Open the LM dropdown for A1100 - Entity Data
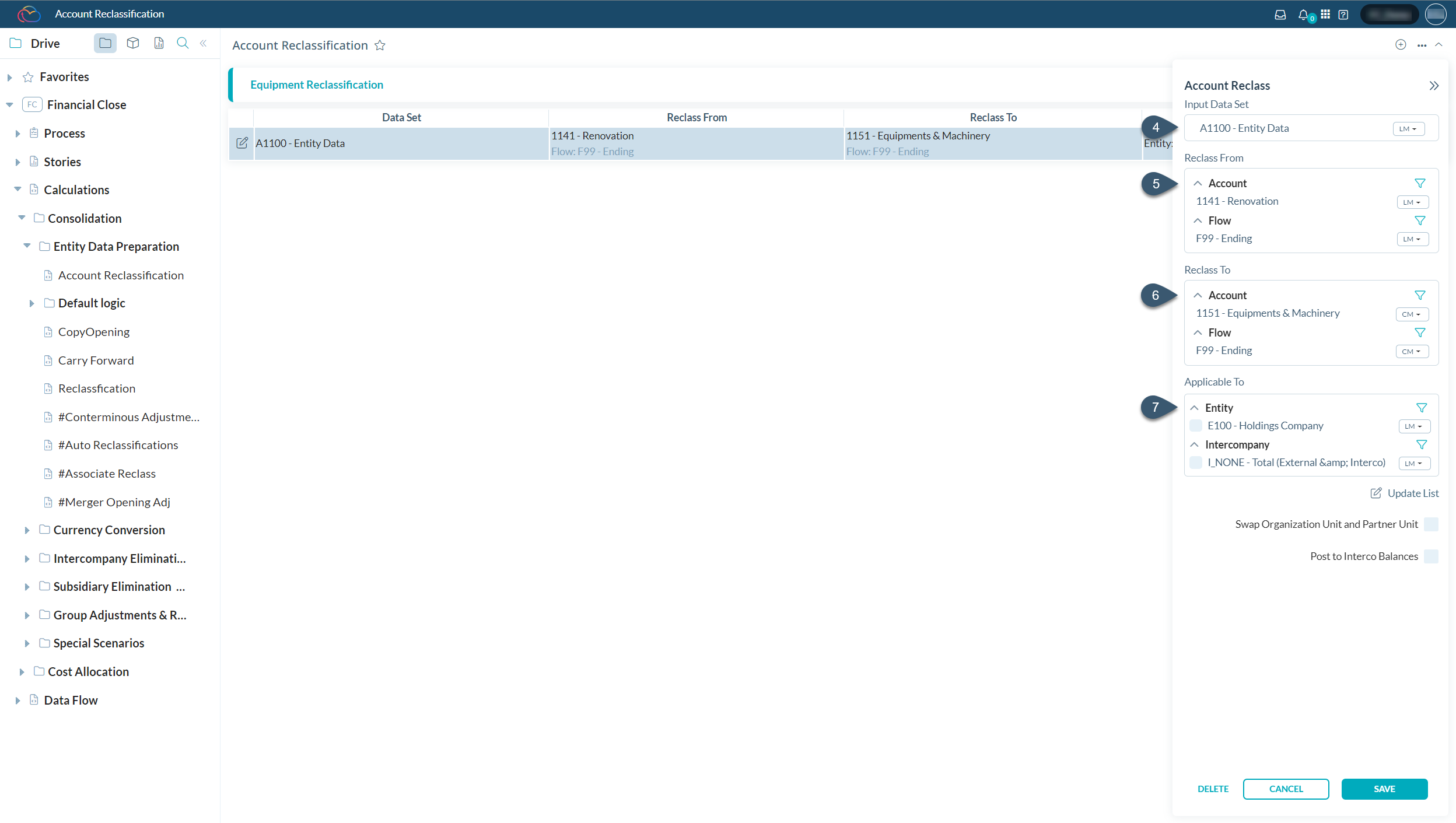This screenshot has width=1456, height=823. [1408, 128]
